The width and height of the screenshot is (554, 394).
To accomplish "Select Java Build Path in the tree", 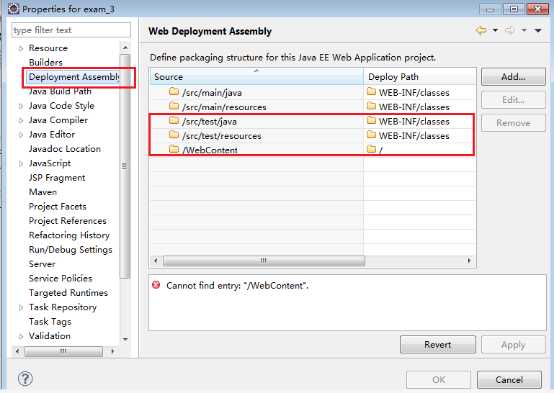I will pyautogui.click(x=60, y=91).
